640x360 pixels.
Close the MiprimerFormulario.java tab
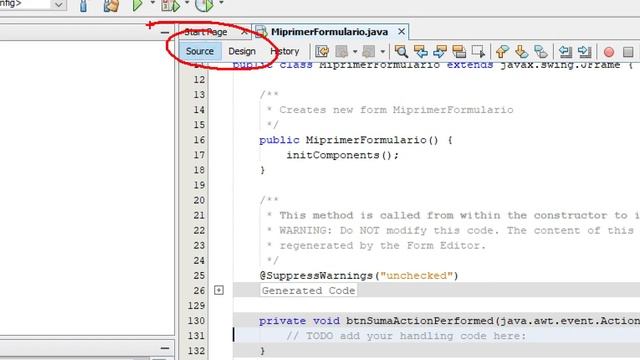pyautogui.click(x=402, y=31)
